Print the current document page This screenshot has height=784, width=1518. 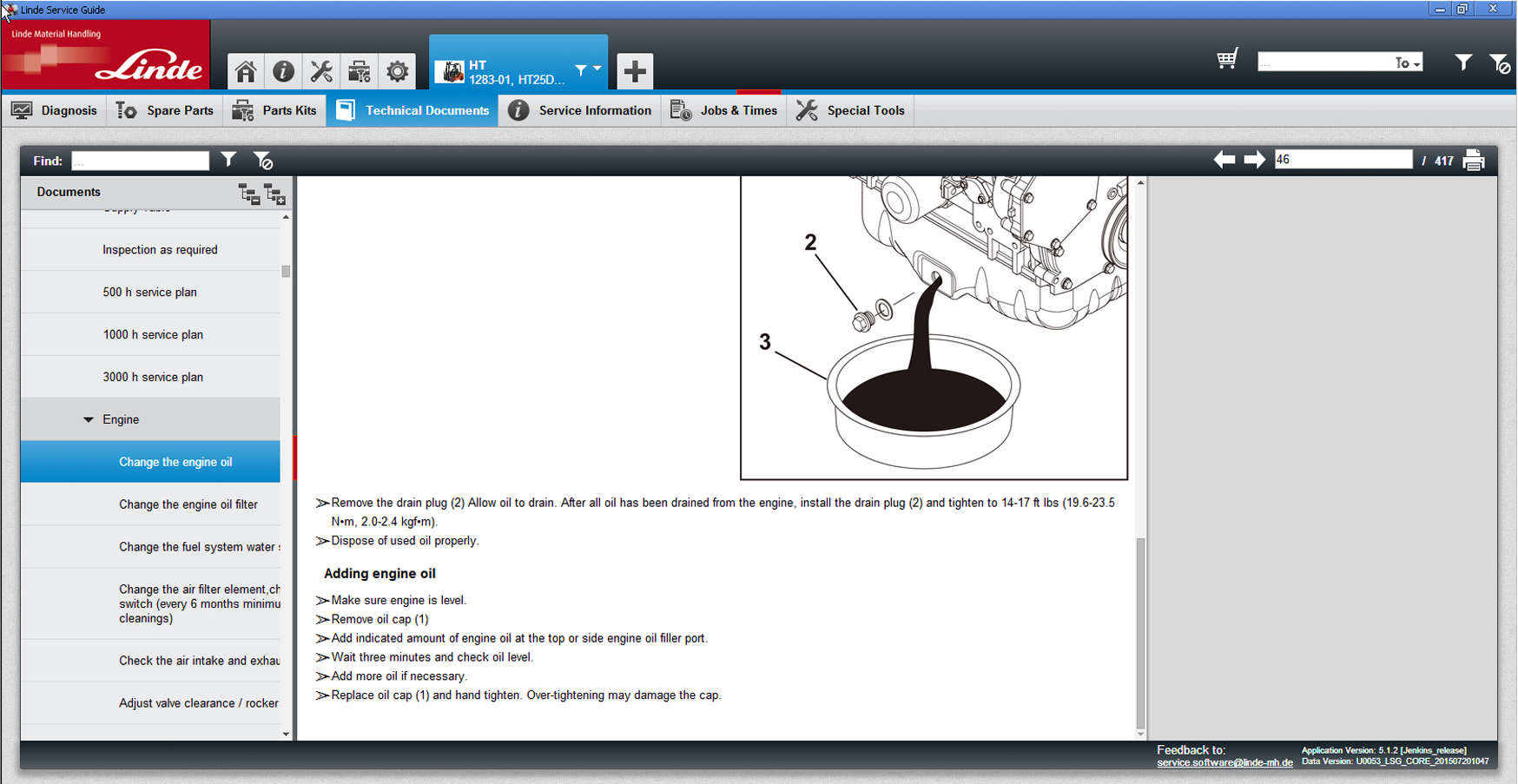click(1474, 161)
